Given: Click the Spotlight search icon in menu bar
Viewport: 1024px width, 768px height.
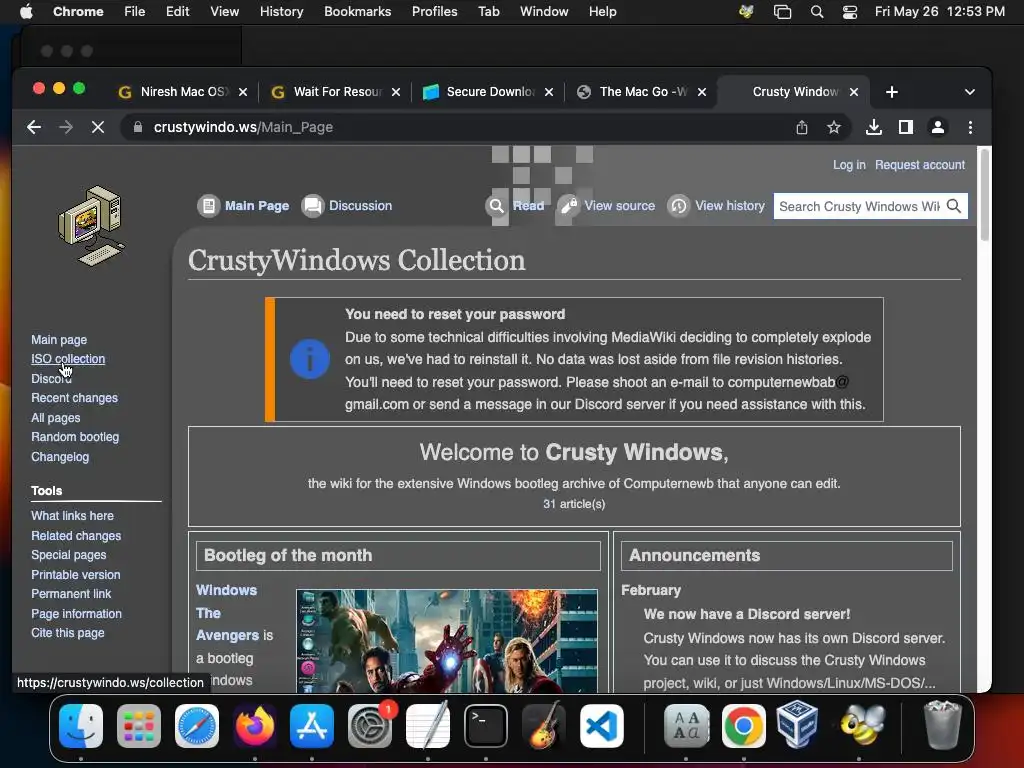Looking at the screenshot, I should (816, 12).
